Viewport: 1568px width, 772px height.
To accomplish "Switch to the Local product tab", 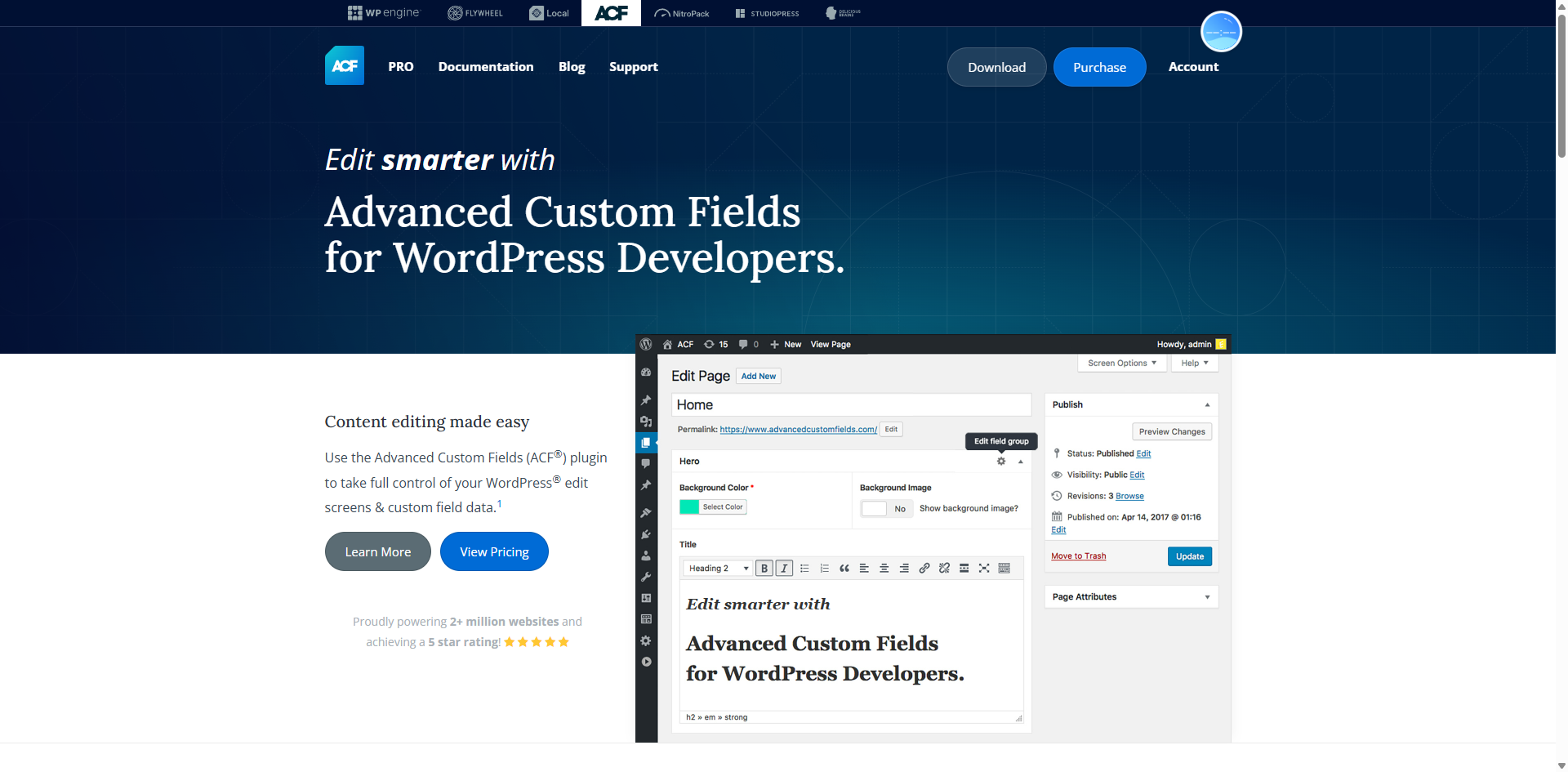I will coord(549,13).
